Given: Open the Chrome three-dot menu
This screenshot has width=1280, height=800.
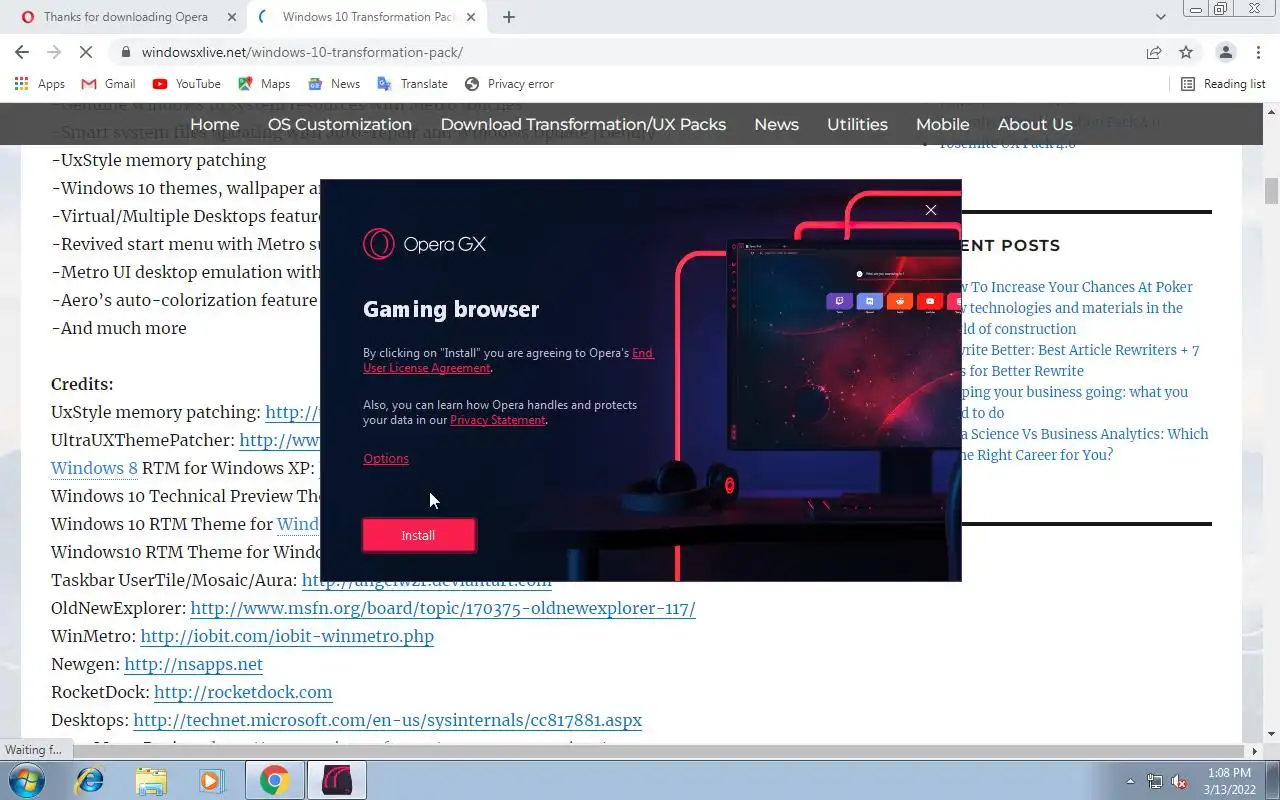Looking at the screenshot, I should (1258, 52).
